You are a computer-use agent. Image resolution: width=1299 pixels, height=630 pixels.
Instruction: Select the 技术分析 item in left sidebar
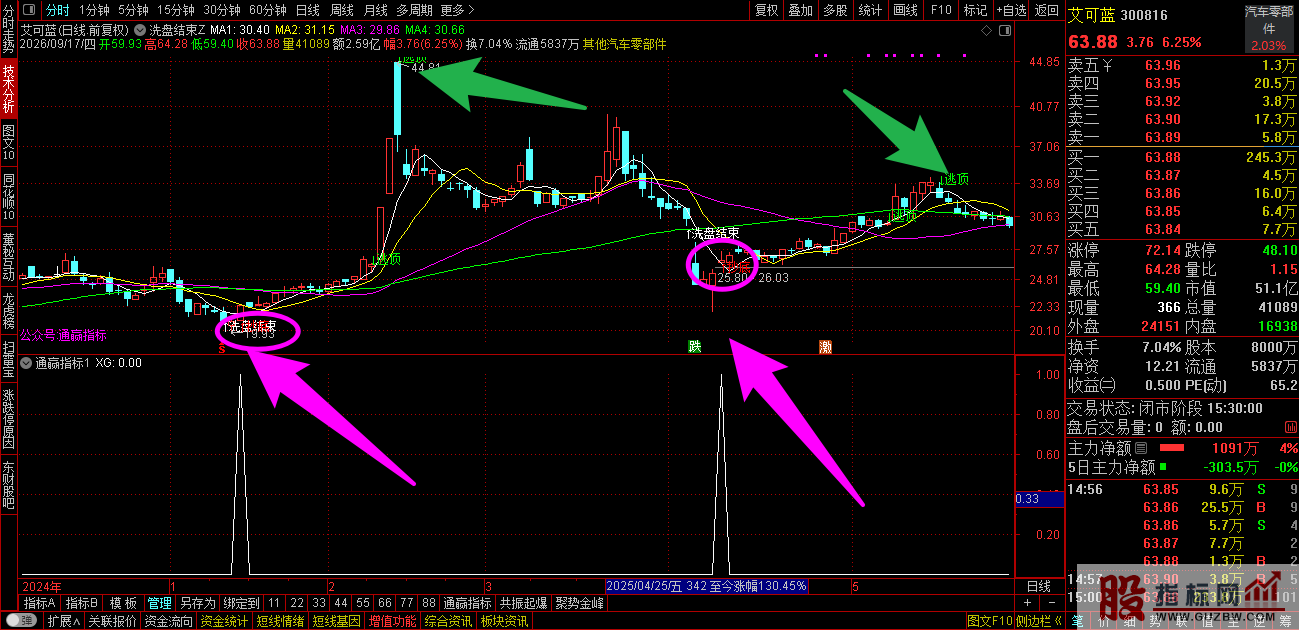point(8,88)
